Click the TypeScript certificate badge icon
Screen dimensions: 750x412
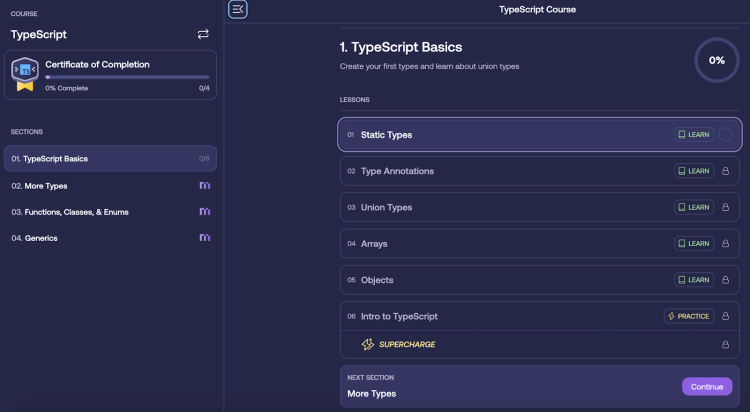(25, 74)
